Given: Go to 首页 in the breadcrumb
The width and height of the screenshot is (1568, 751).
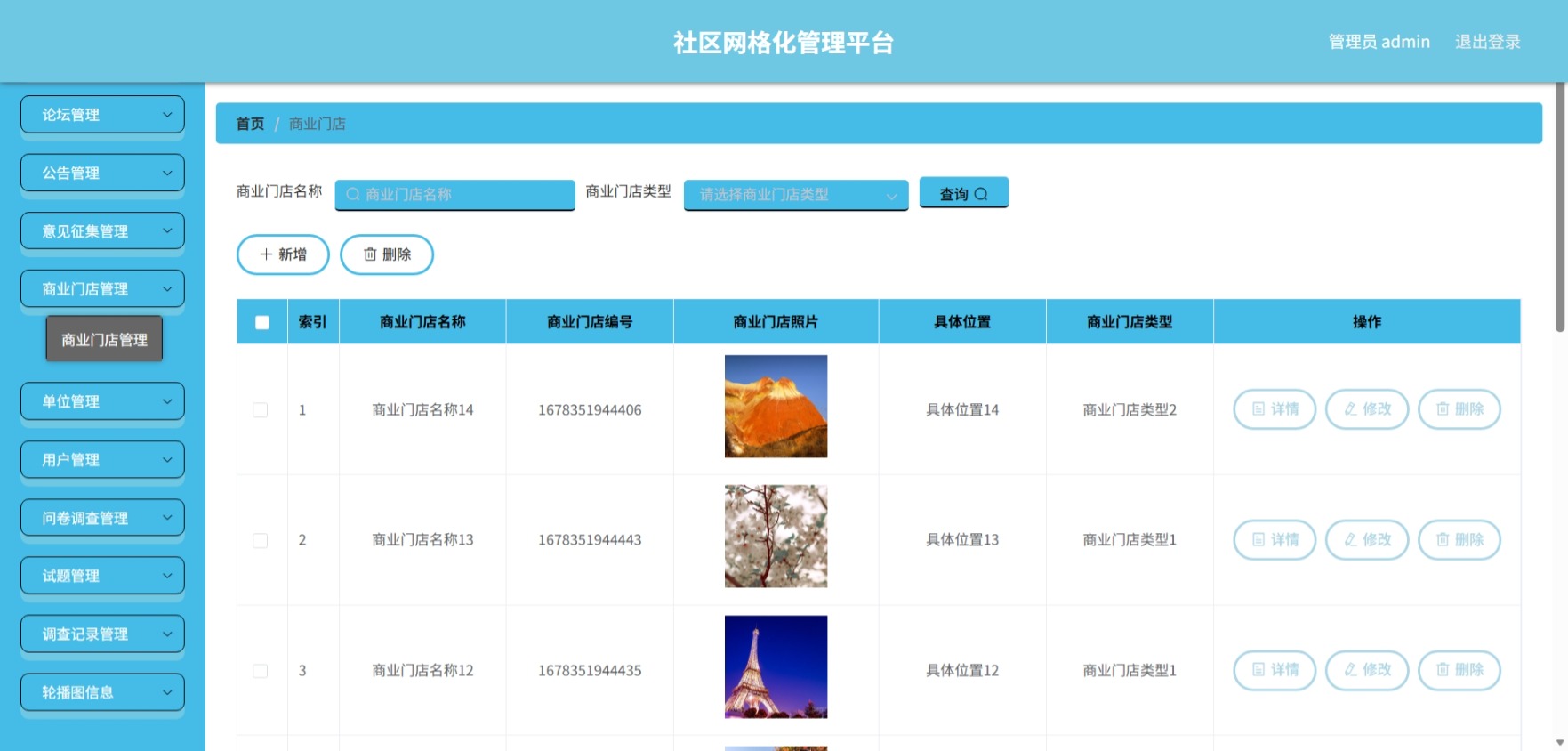Looking at the screenshot, I should pyautogui.click(x=250, y=124).
